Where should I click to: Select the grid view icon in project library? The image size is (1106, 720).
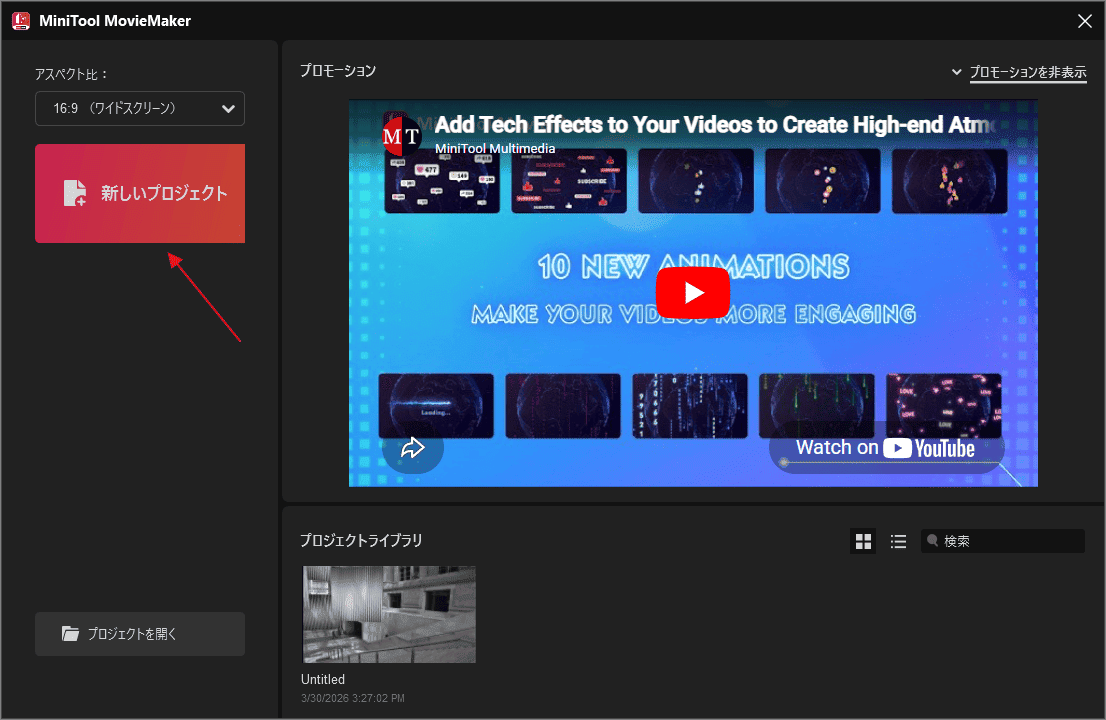coord(862,540)
